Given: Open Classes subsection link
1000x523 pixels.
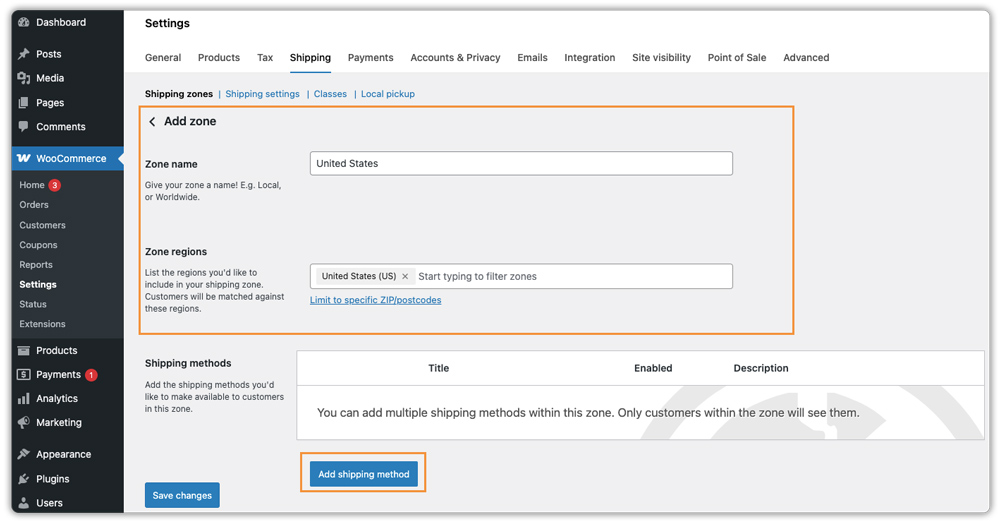Looking at the screenshot, I should coord(330,94).
